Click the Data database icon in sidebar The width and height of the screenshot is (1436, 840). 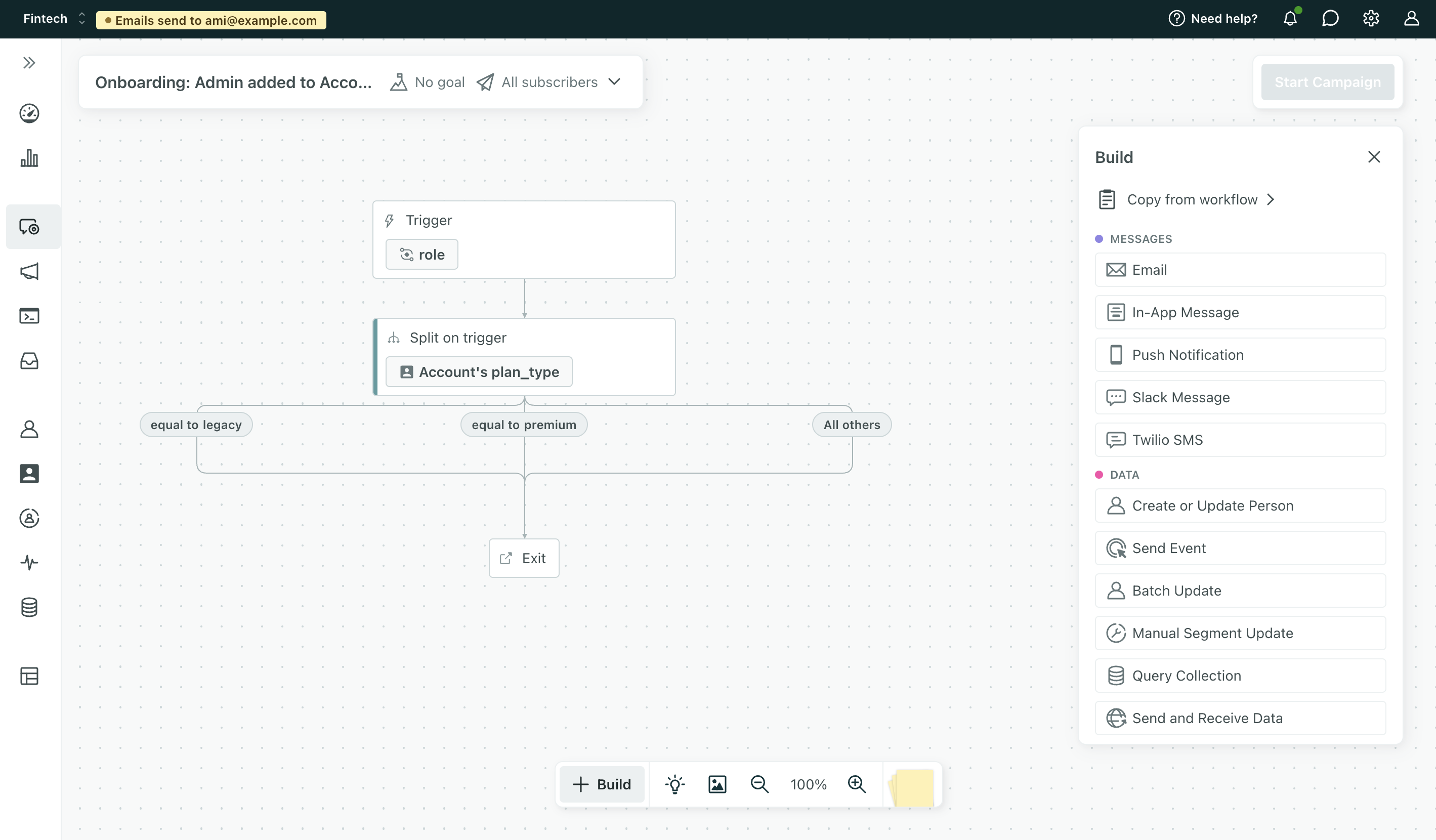coord(29,608)
